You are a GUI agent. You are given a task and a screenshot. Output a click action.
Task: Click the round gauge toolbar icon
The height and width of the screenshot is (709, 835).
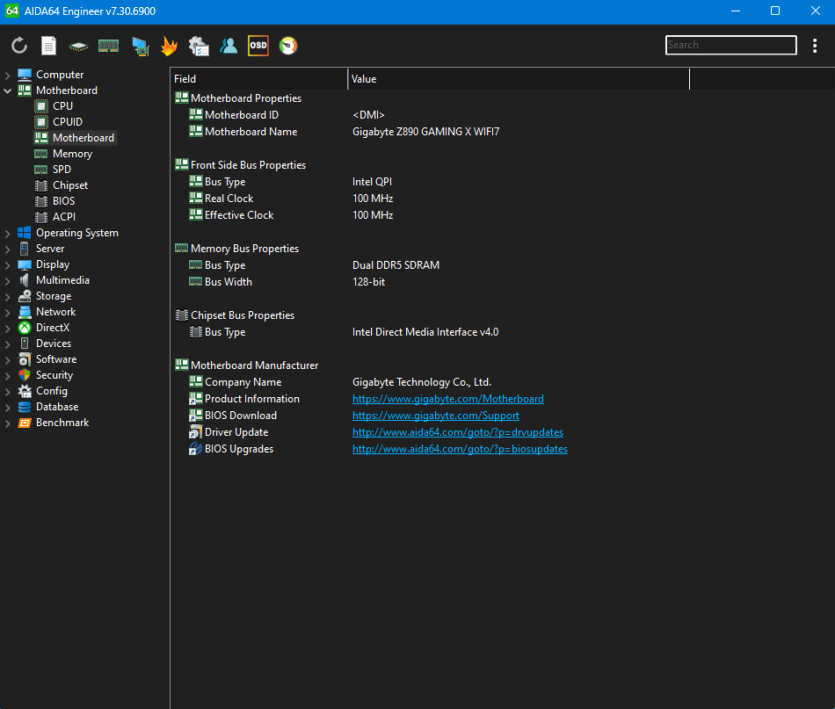point(288,46)
